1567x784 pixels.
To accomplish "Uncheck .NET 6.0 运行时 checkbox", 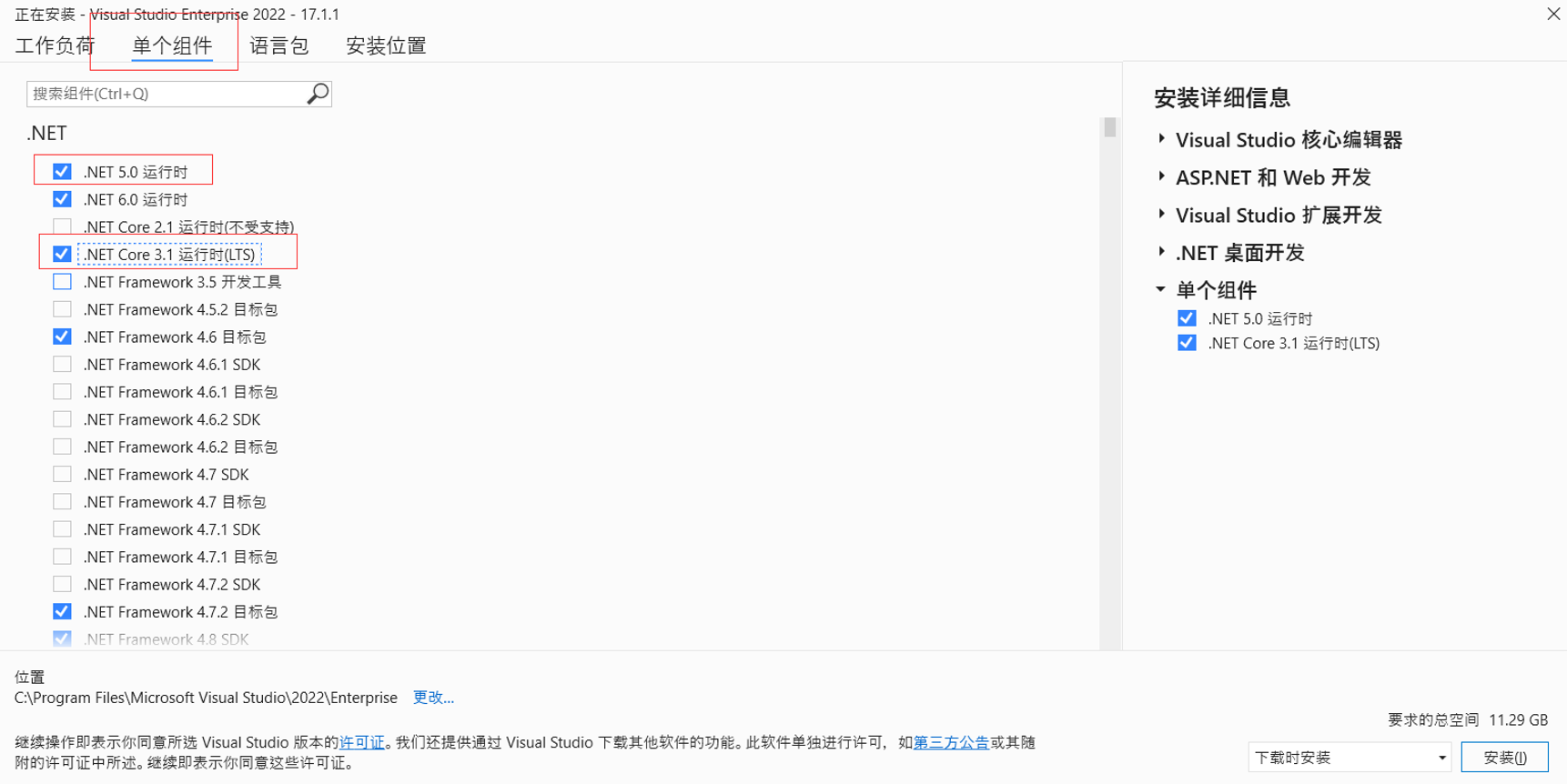I will click(x=62, y=199).
